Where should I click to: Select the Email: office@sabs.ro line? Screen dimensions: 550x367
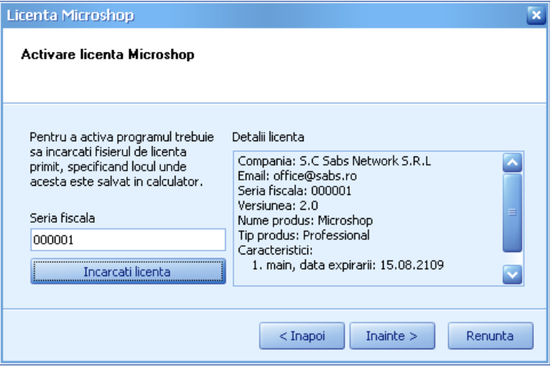point(297,175)
